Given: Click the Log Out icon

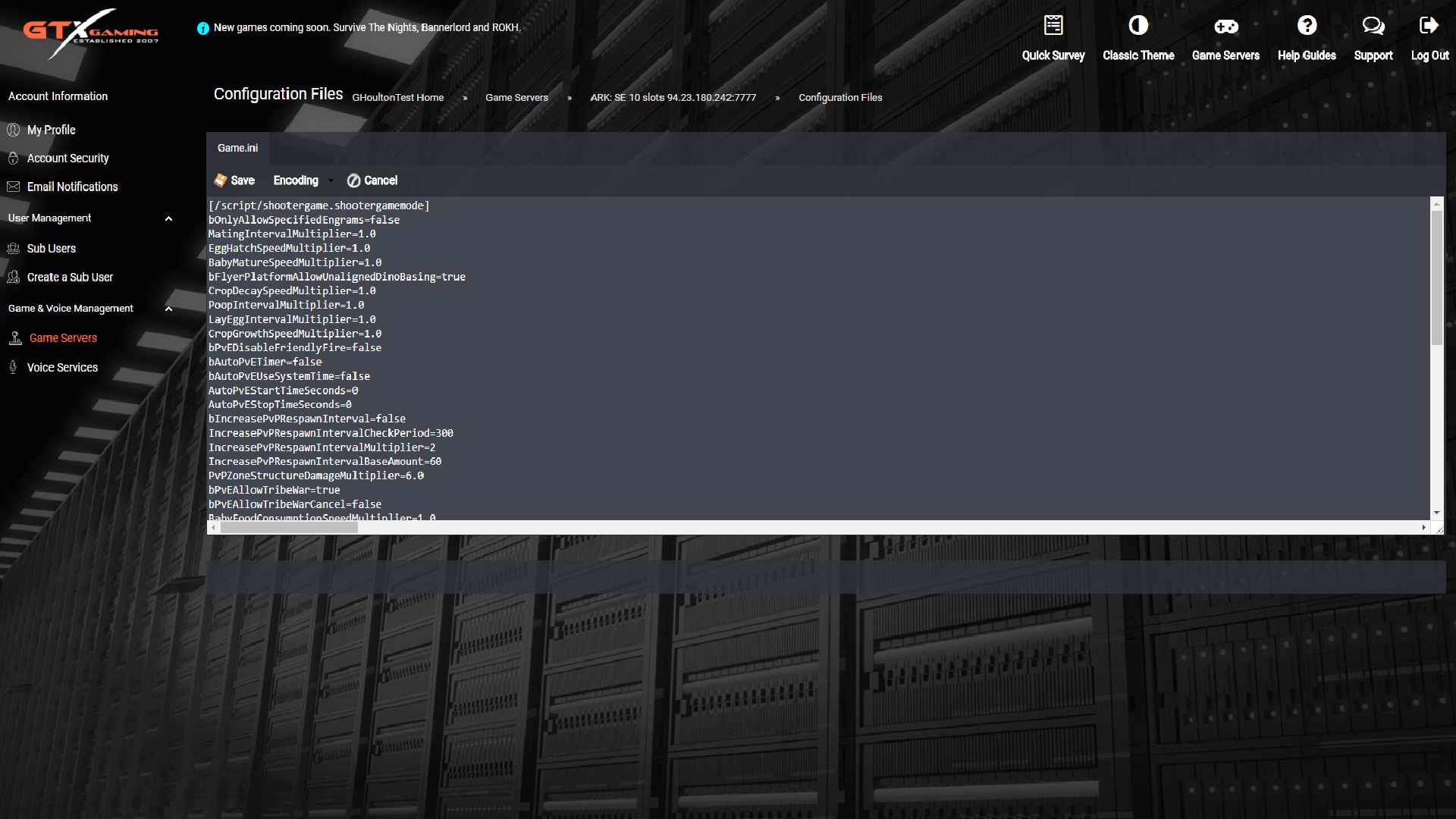Looking at the screenshot, I should coord(1430,25).
